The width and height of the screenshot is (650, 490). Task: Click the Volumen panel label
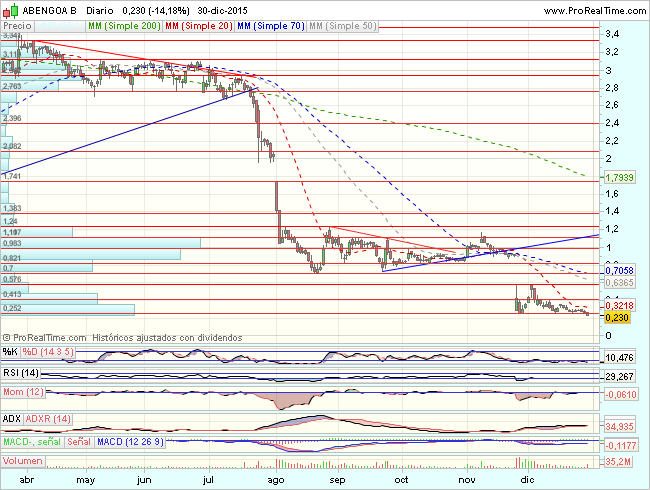coord(23,461)
